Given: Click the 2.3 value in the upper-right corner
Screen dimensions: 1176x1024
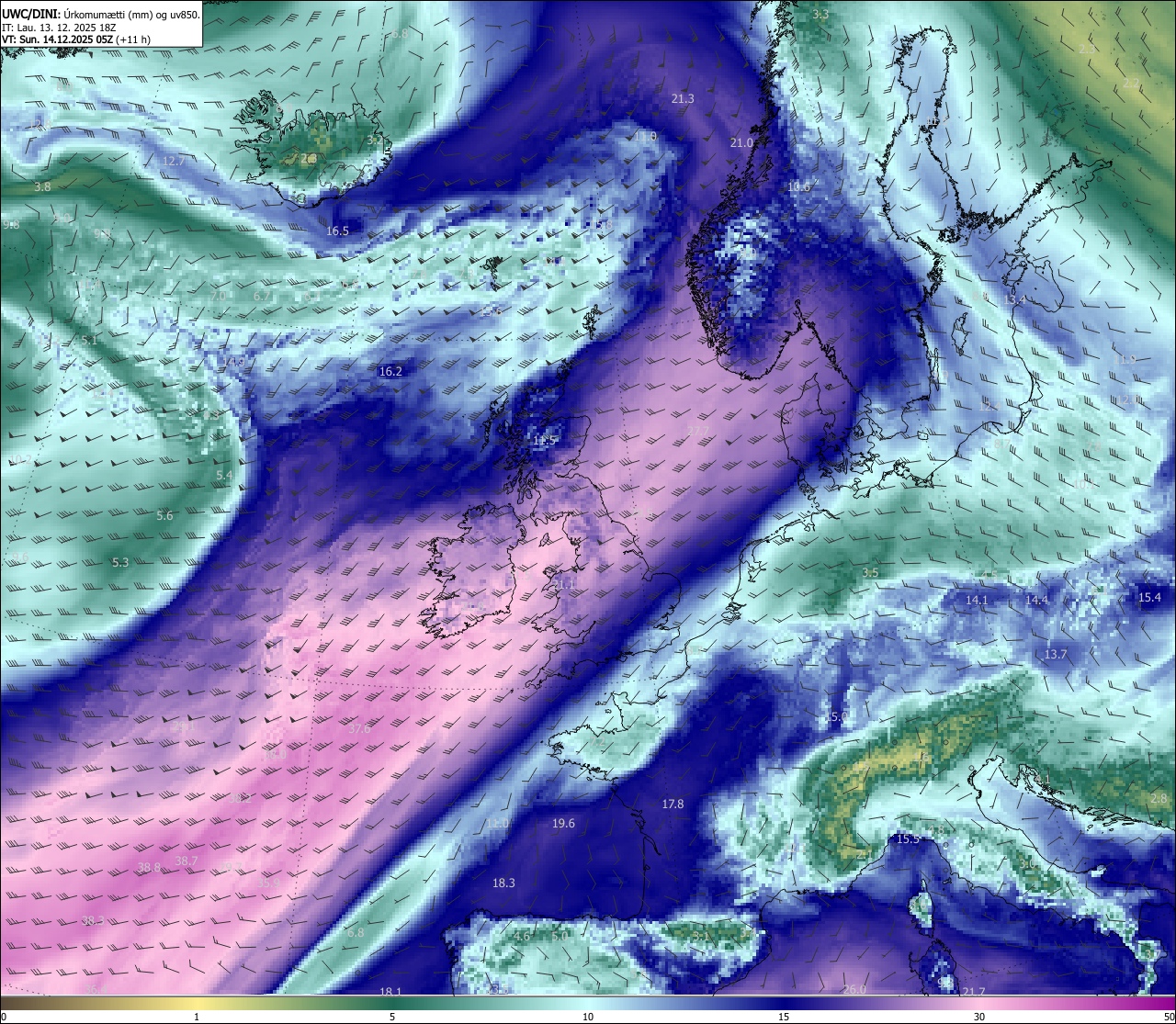Looking at the screenshot, I should (x=1087, y=49).
